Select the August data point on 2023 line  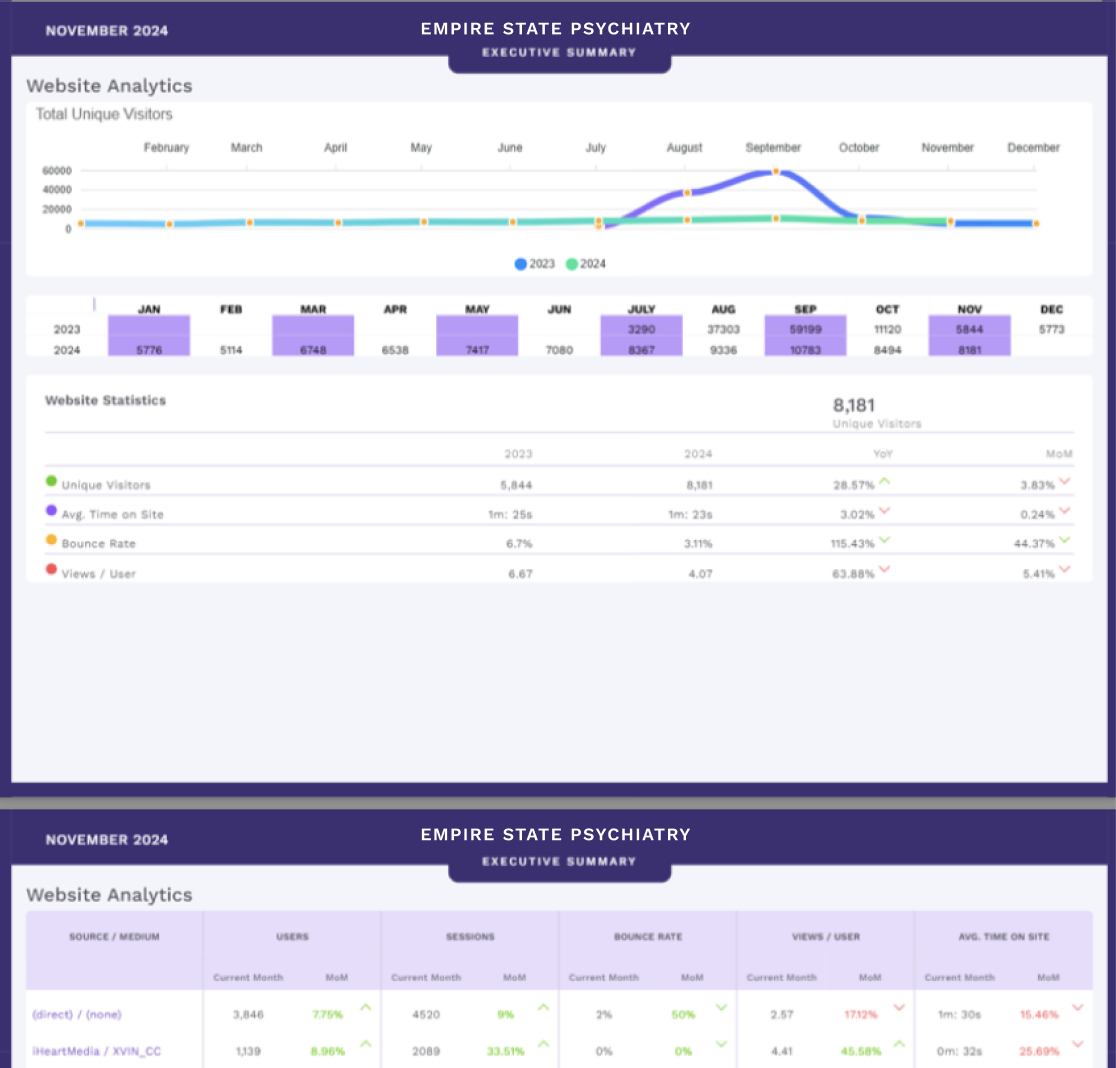pos(687,192)
